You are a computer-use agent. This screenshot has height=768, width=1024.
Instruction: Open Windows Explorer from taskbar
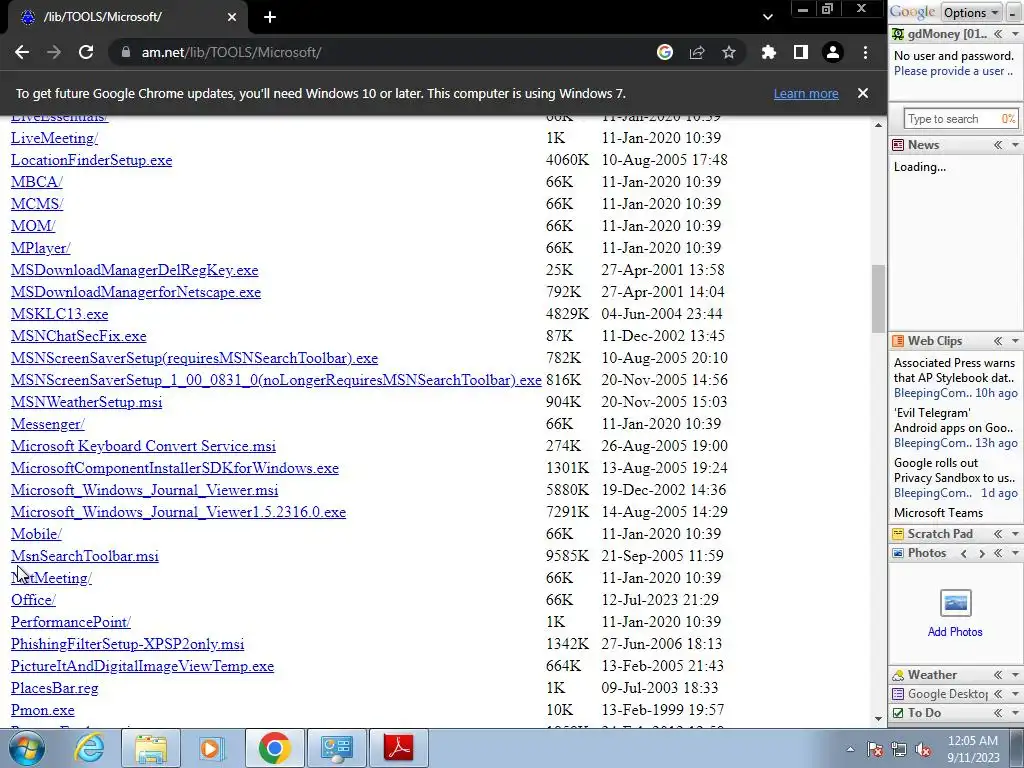coord(151,748)
